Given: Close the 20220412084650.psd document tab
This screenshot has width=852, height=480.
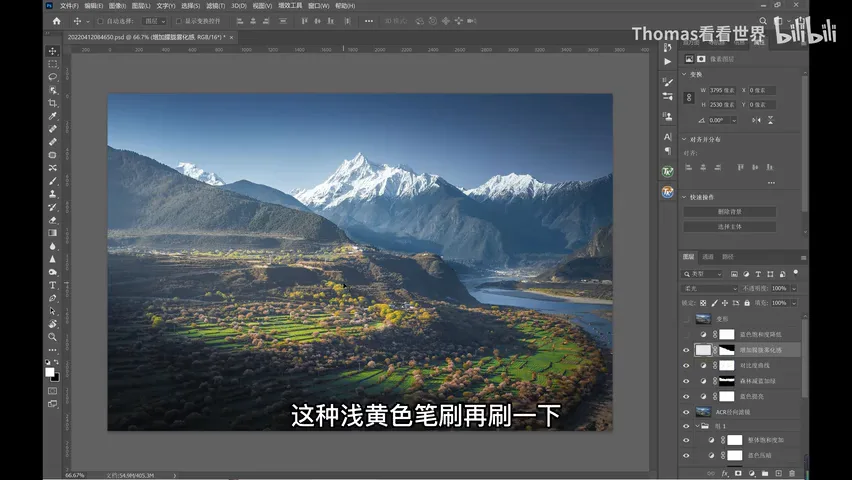Looking at the screenshot, I should coord(231,38).
